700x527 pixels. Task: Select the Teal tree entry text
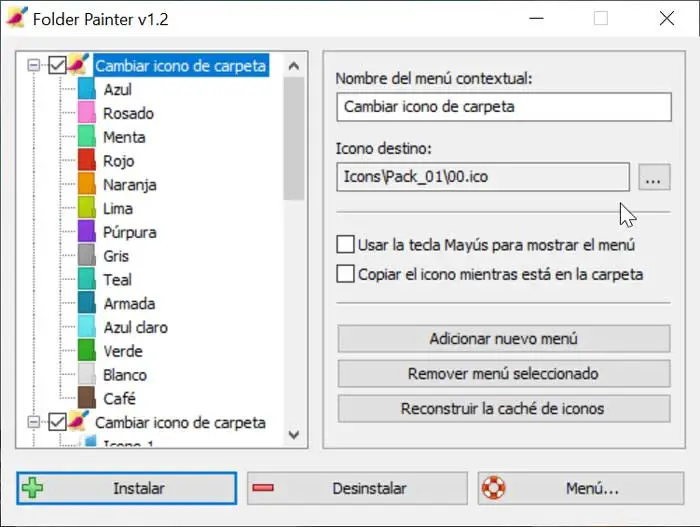pyautogui.click(x=117, y=280)
